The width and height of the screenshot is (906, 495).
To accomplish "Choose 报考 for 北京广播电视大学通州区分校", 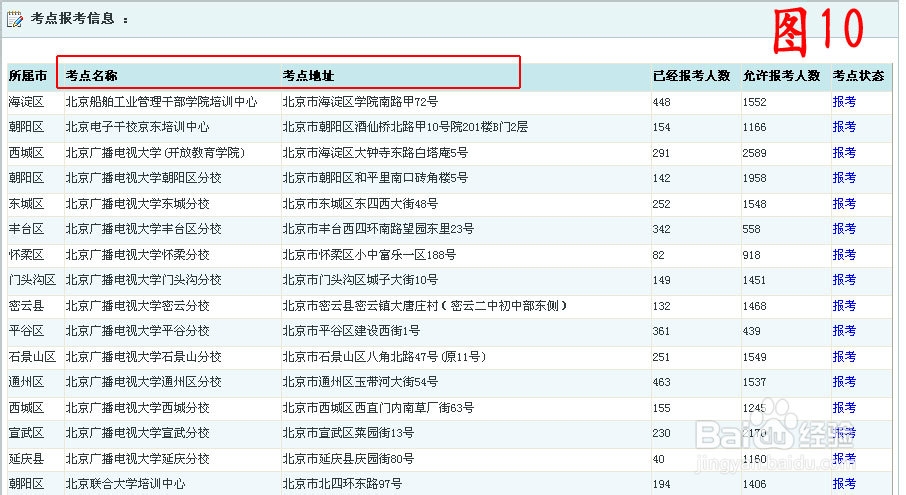I will click(844, 381).
